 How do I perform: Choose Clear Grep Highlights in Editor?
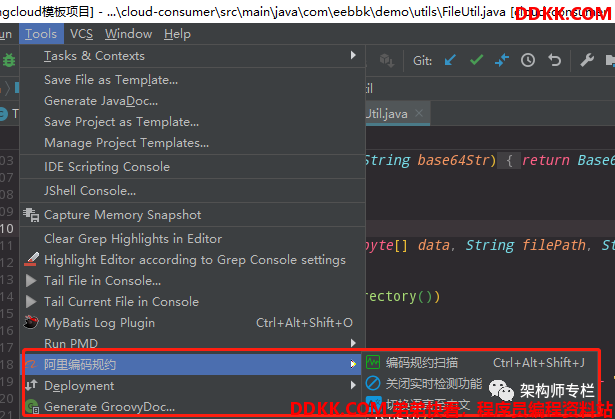tap(192, 239)
